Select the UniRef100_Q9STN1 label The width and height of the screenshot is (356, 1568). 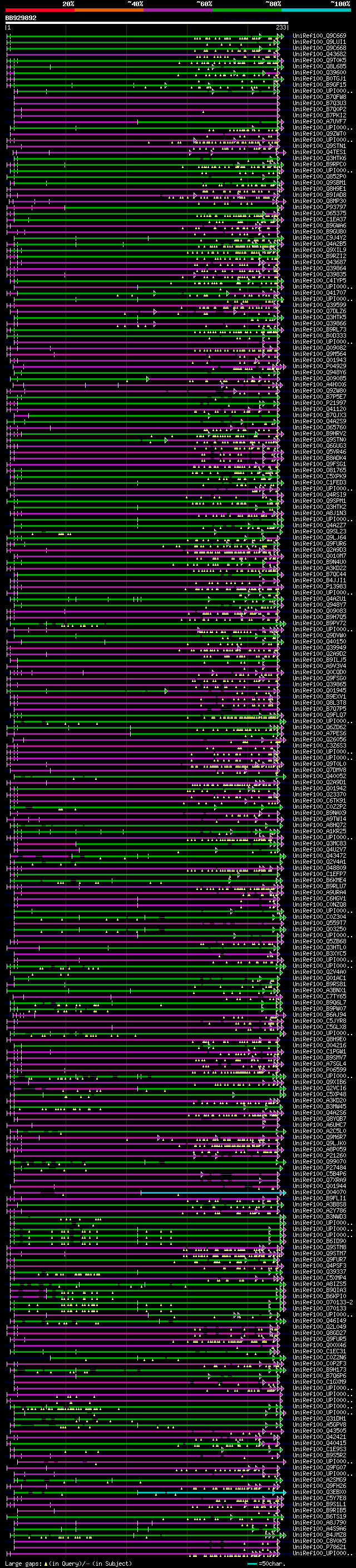(x=319, y=146)
